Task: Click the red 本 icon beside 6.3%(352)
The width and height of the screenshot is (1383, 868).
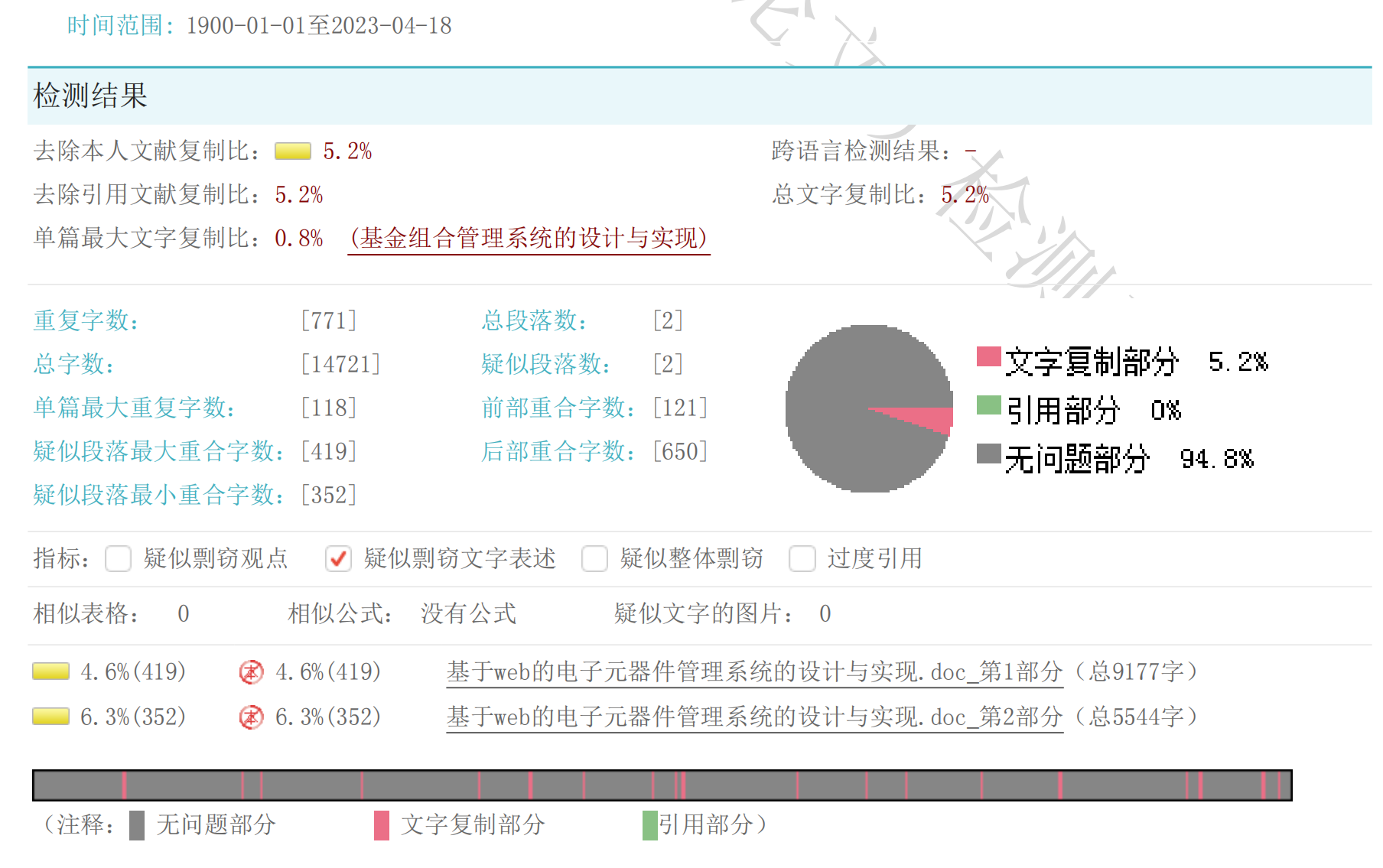Action: [x=250, y=718]
